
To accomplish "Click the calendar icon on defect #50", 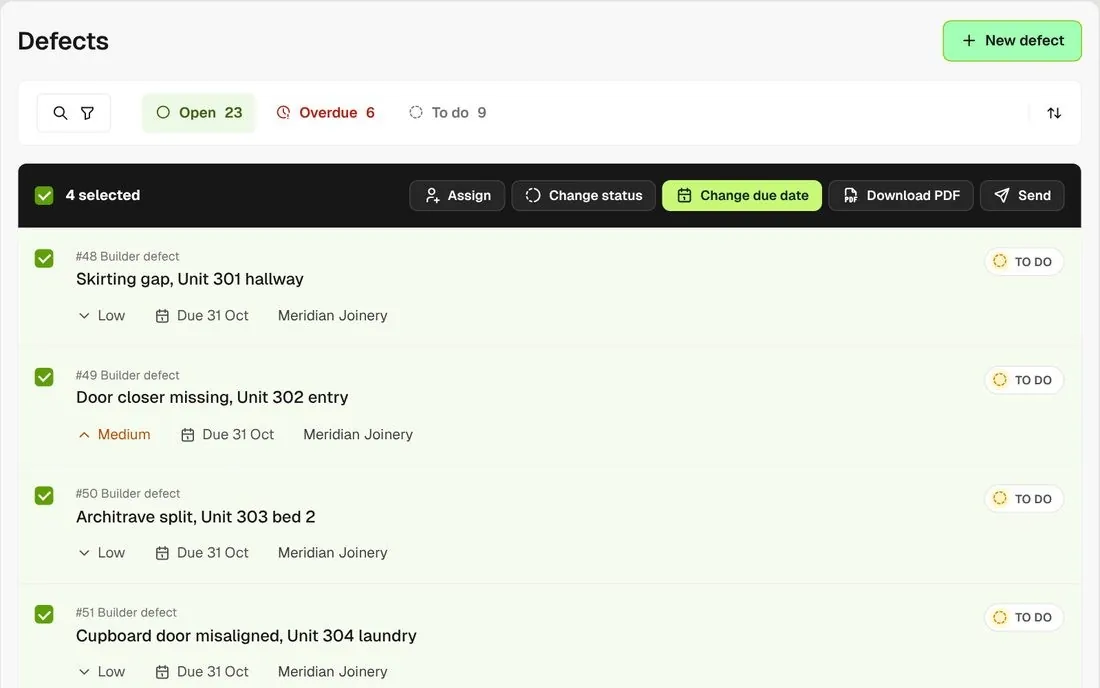I will click(x=162, y=553).
